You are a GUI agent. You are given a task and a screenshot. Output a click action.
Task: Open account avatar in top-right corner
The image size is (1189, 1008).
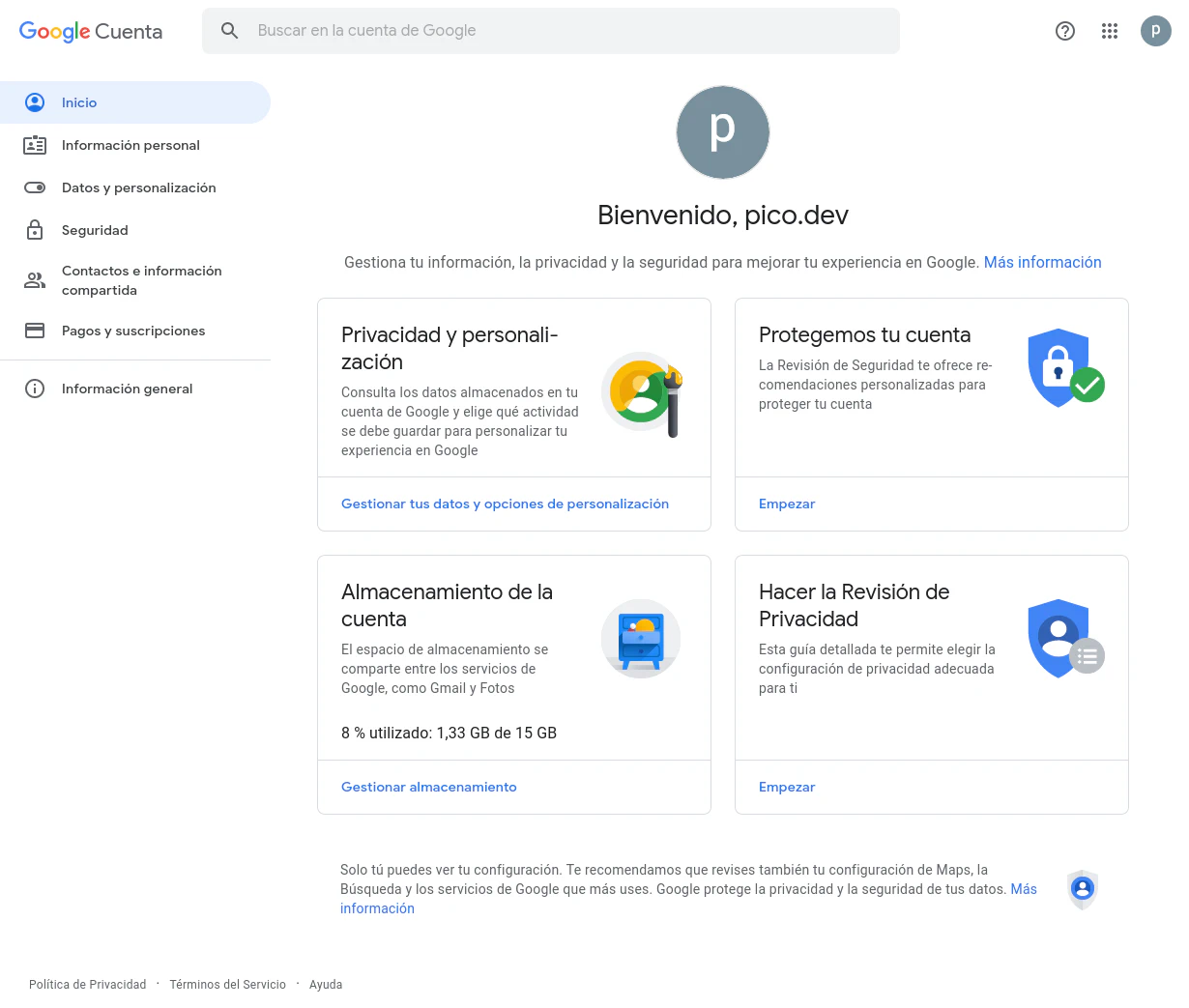(1155, 31)
